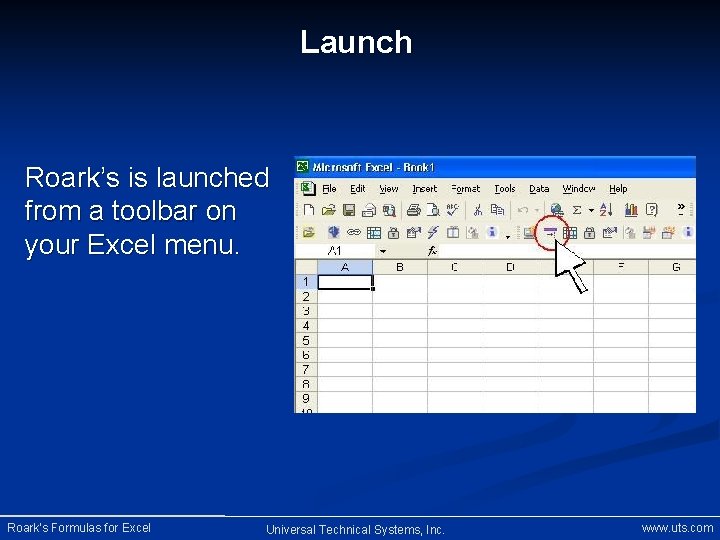Open the File menu

329,189
